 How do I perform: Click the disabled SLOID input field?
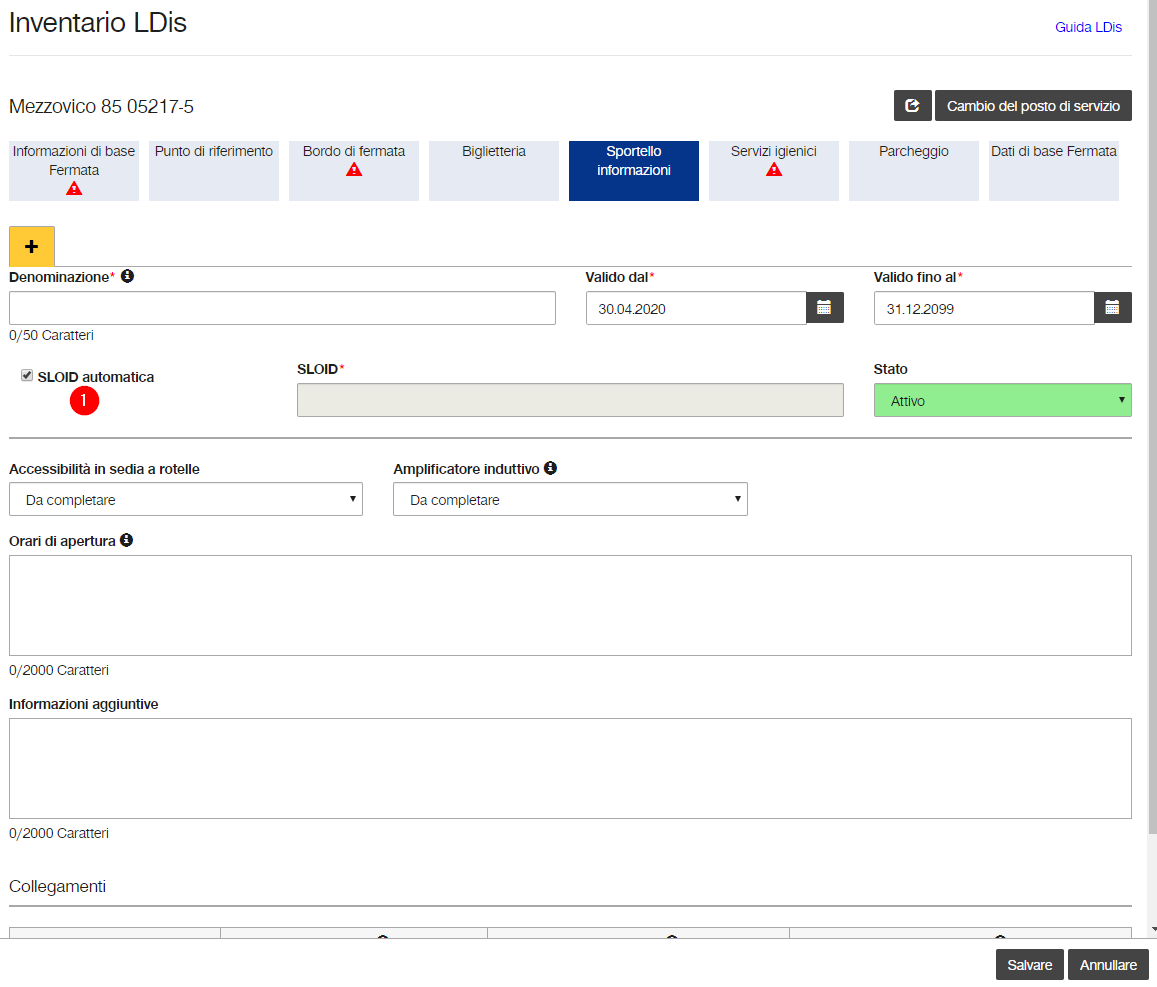click(570, 400)
